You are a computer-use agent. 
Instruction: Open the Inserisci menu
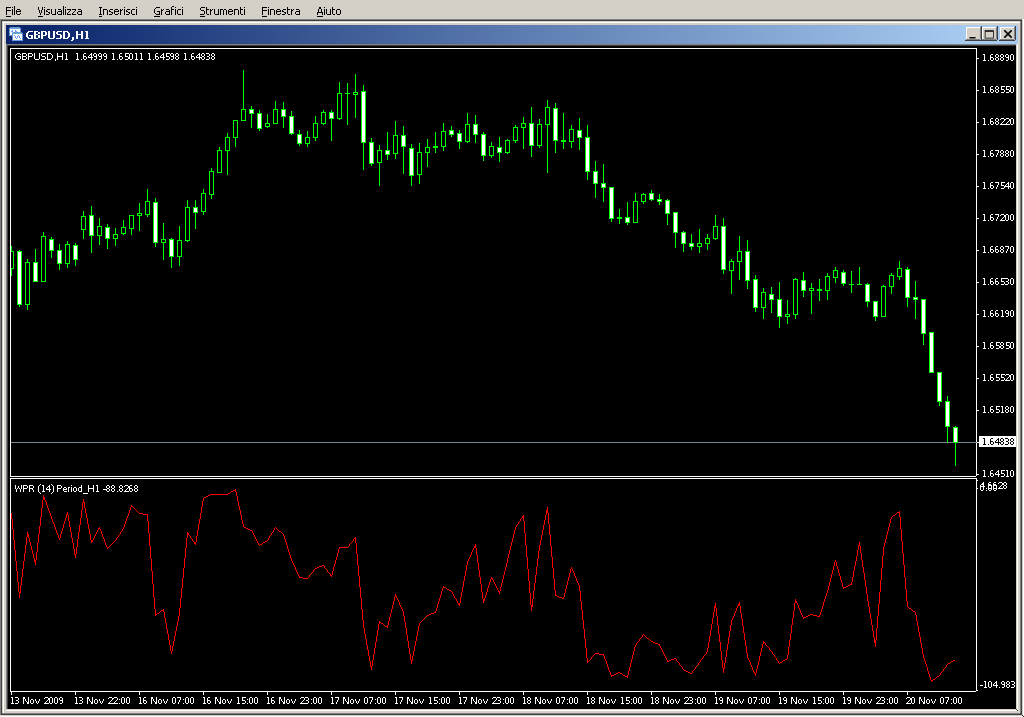coord(118,11)
